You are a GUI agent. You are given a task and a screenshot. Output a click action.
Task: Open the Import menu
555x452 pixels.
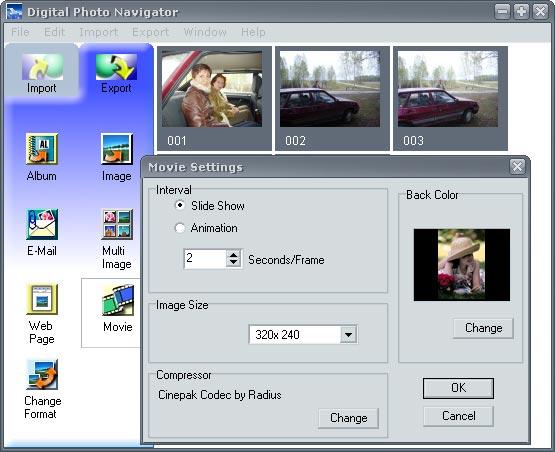98,32
